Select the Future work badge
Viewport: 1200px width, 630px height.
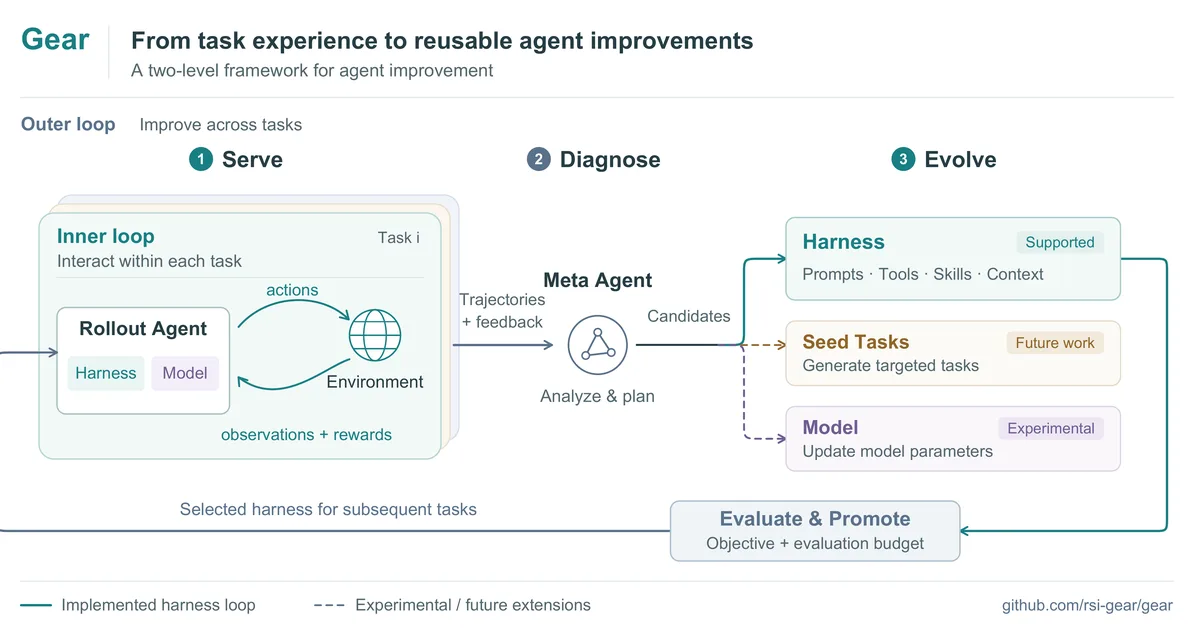click(x=1055, y=343)
